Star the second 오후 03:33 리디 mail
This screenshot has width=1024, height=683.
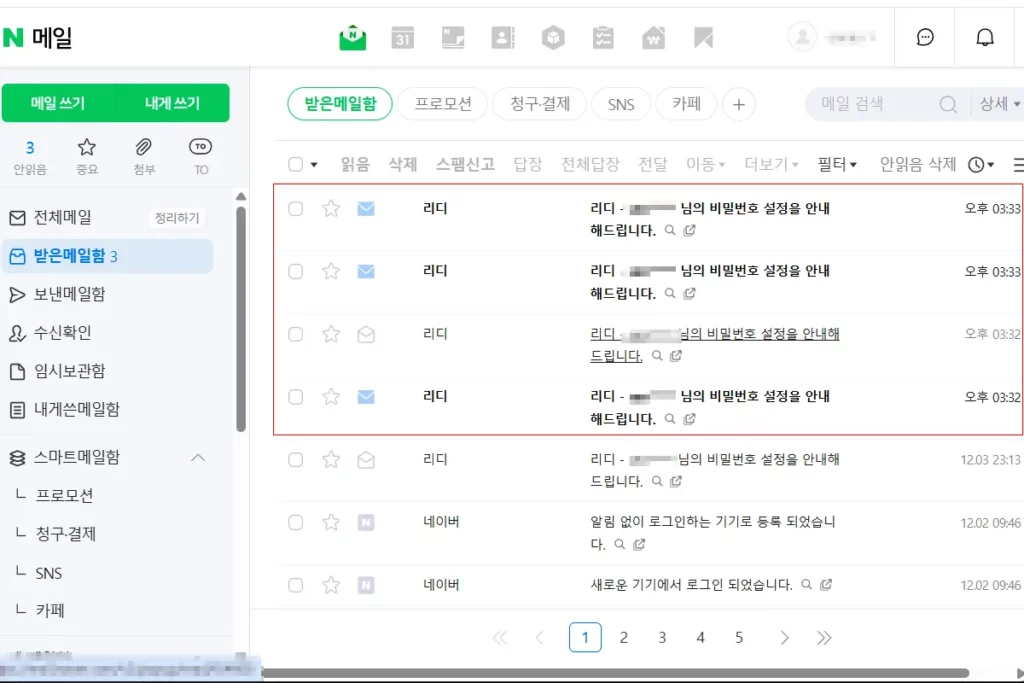[331, 271]
